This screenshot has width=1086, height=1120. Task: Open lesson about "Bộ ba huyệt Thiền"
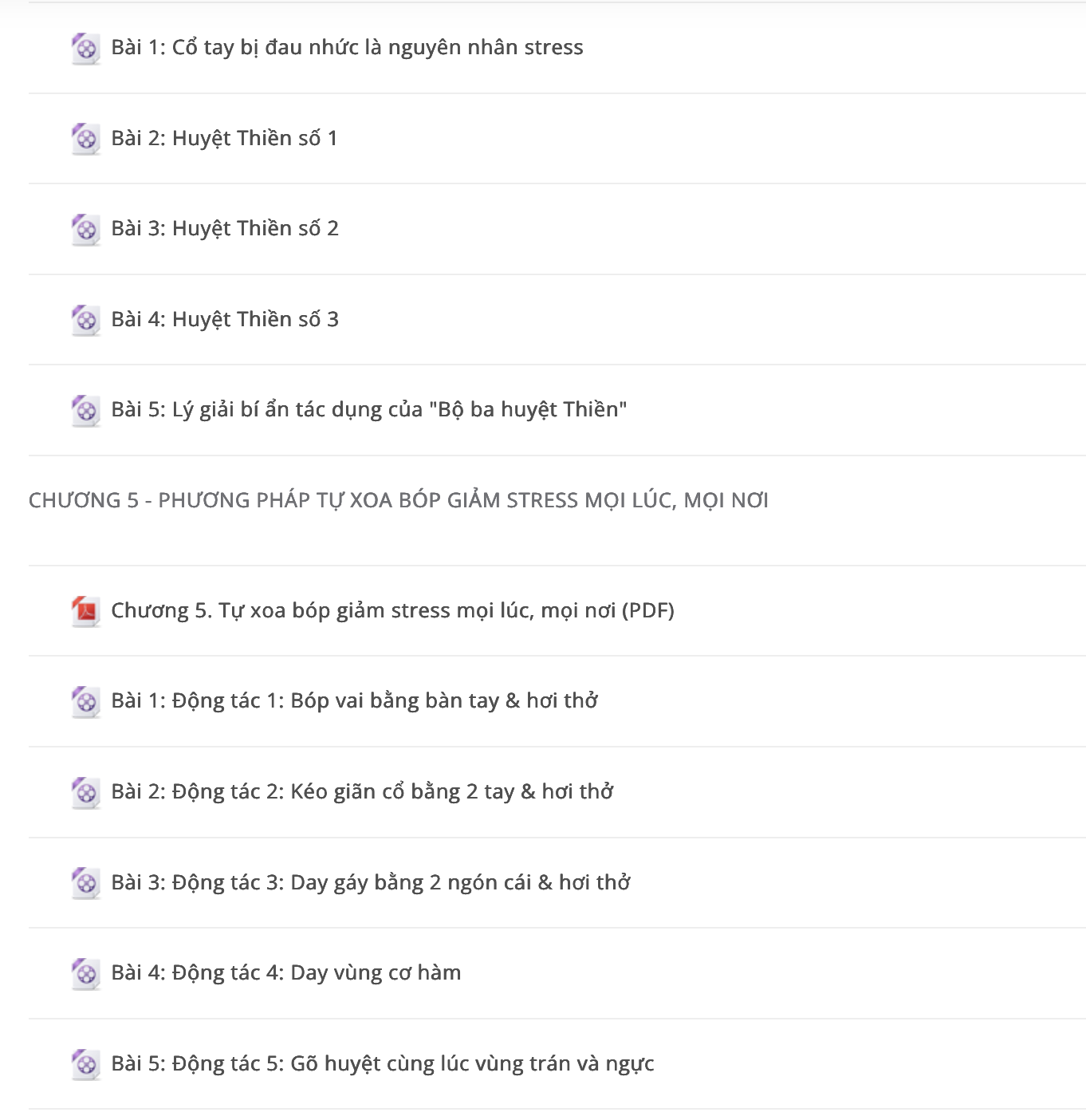(369, 410)
